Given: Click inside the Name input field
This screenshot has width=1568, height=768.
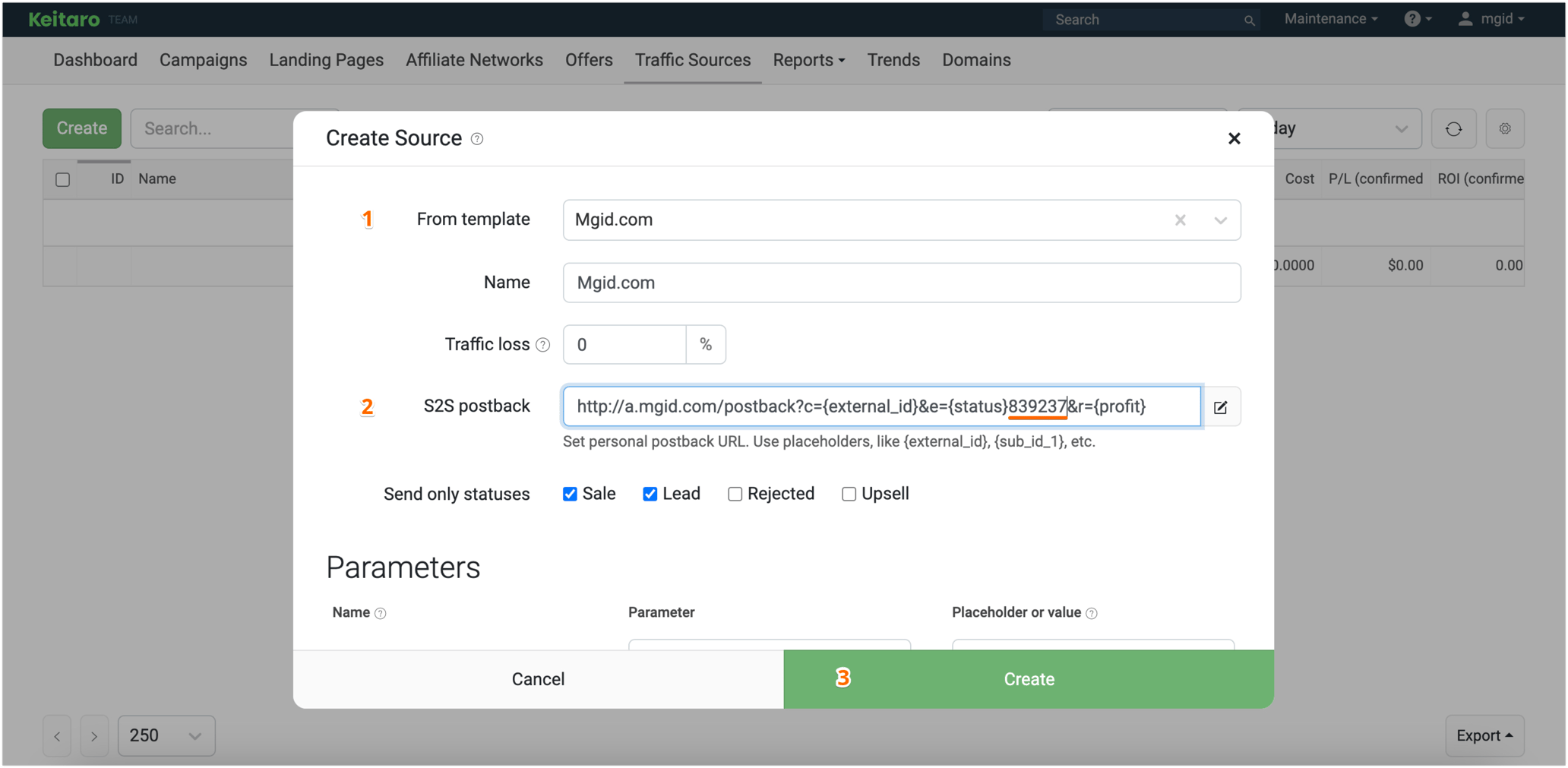Looking at the screenshot, I should [901, 283].
